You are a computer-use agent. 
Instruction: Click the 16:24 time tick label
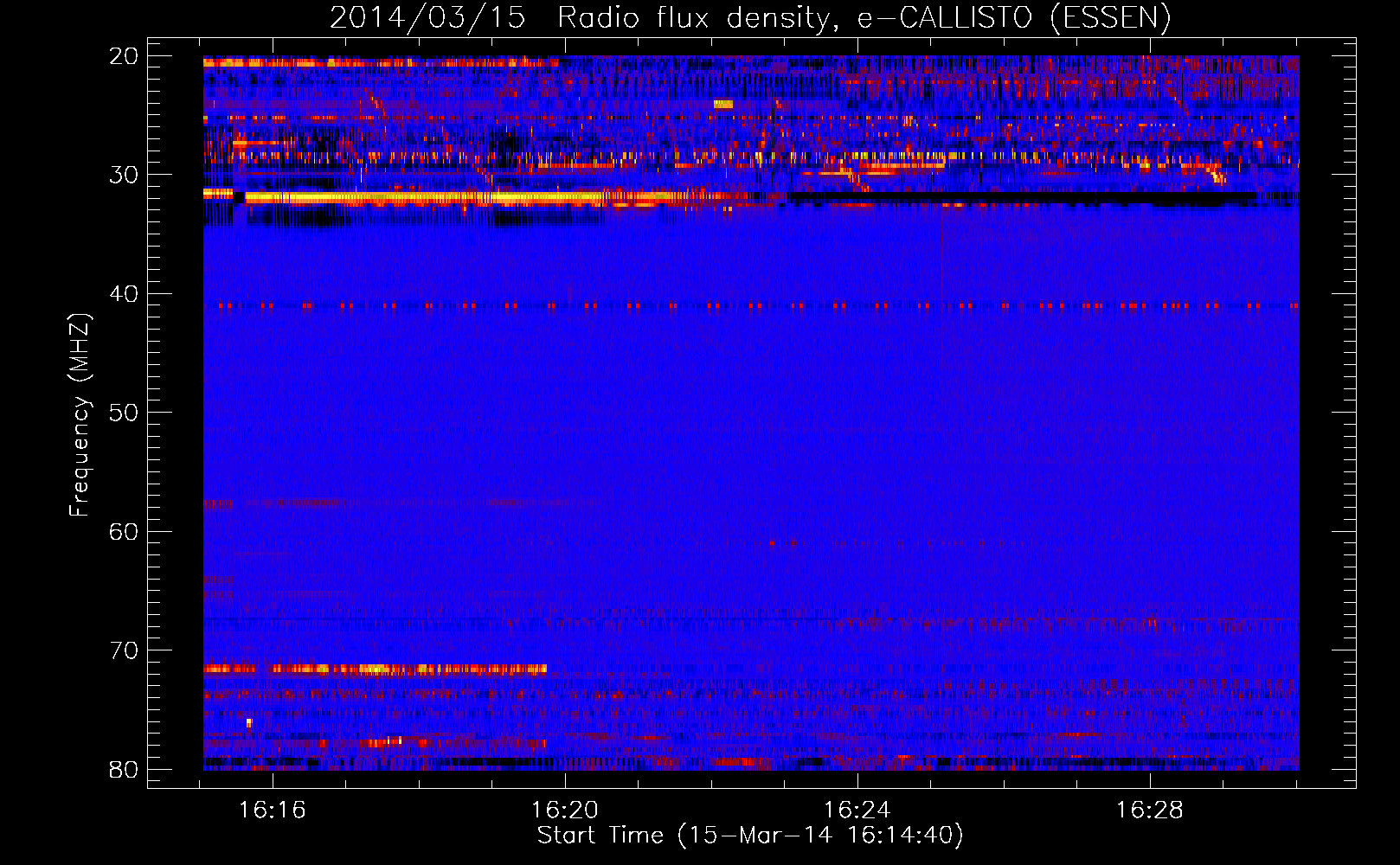857,811
